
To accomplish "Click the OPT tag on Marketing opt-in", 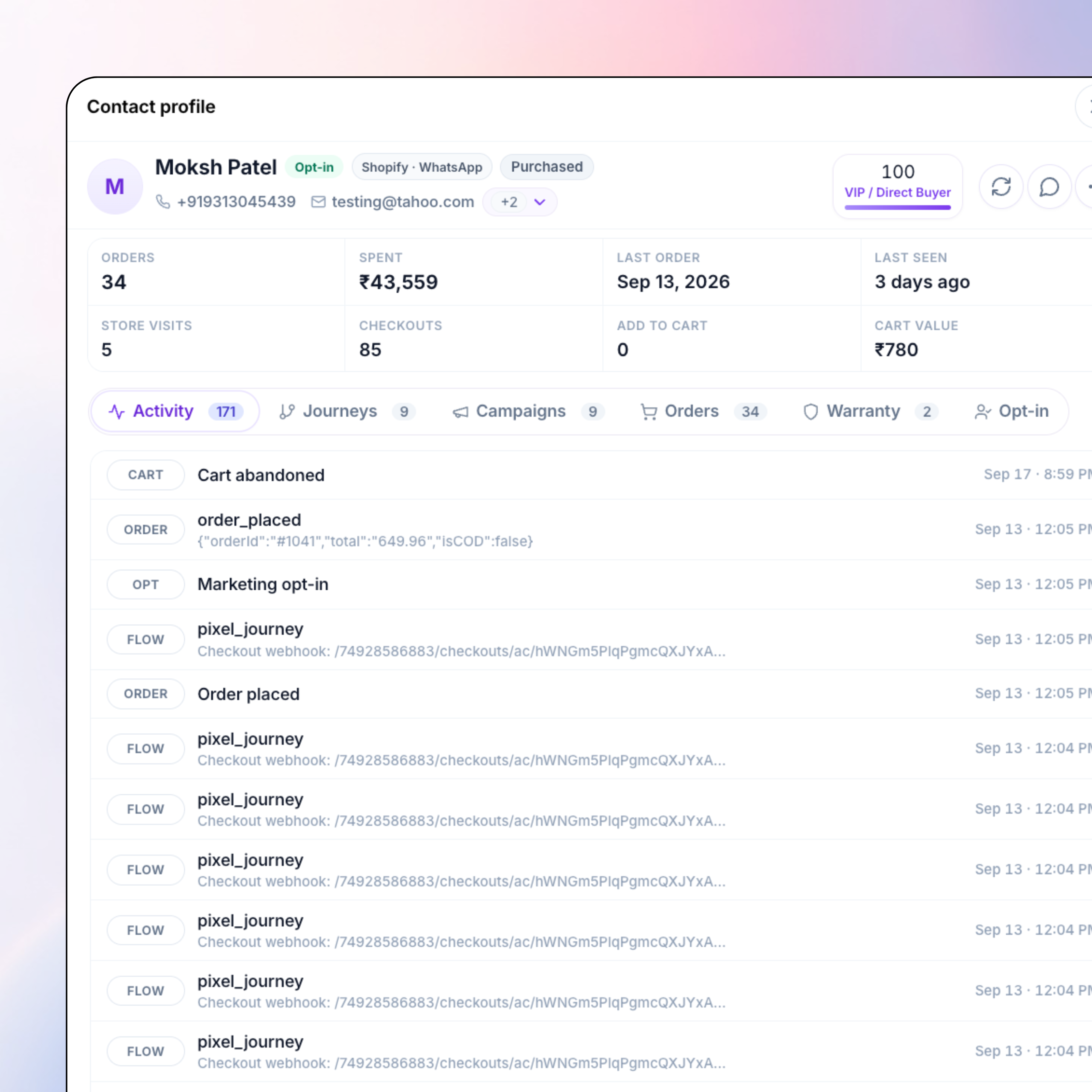I will tap(145, 585).
